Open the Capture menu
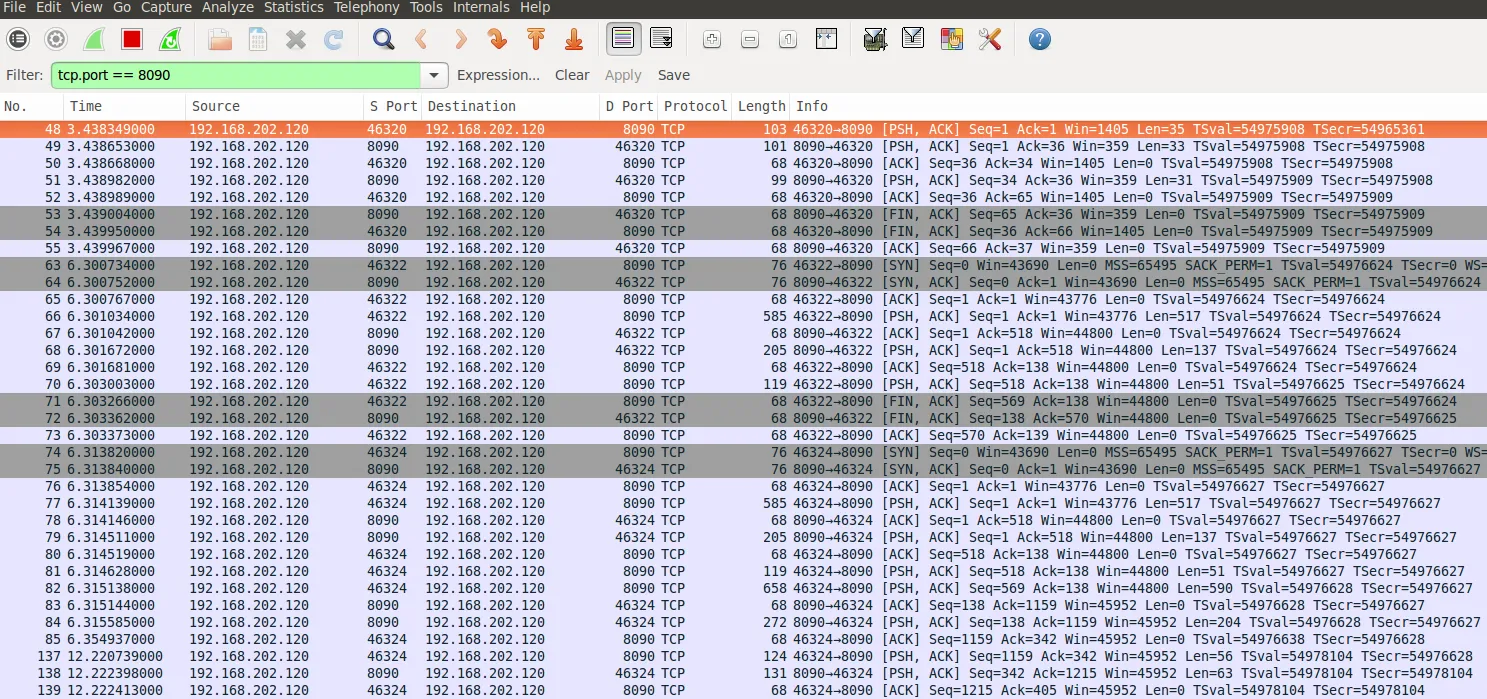The width and height of the screenshot is (1487, 699). 166,7
